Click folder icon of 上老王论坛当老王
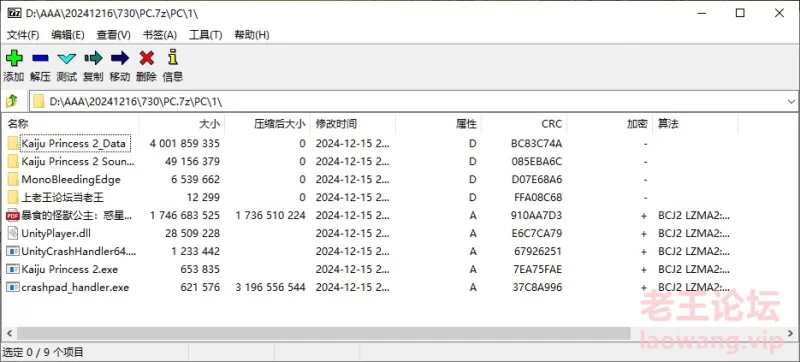800x362 pixels. tap(13, 197)
